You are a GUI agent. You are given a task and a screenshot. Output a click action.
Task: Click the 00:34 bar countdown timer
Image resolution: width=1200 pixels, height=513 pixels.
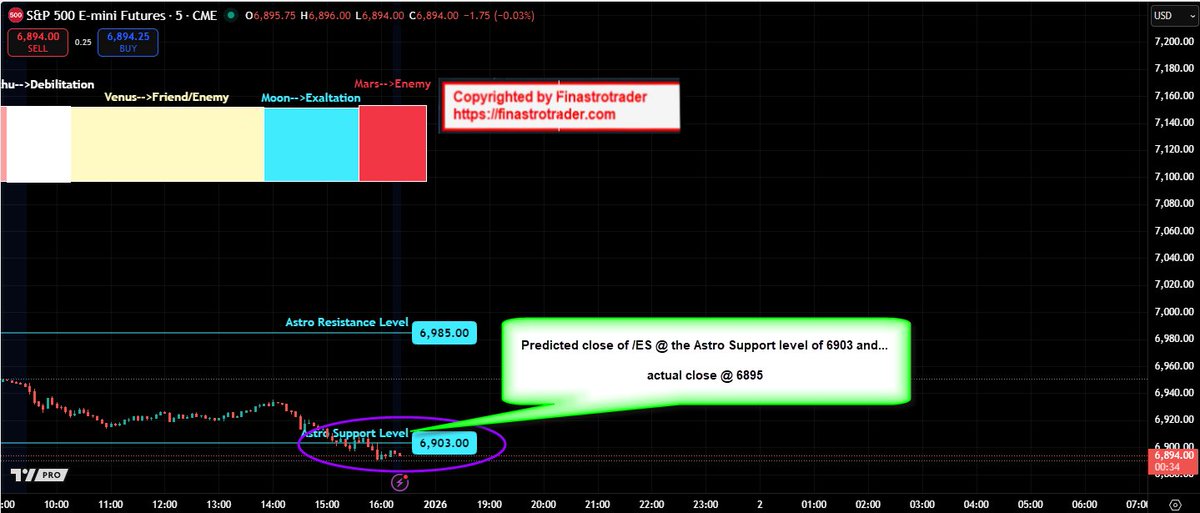[x=1165, y=466]
